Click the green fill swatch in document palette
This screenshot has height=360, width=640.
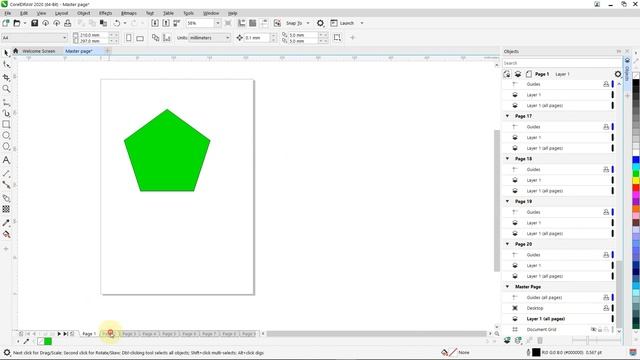point(48,341)
